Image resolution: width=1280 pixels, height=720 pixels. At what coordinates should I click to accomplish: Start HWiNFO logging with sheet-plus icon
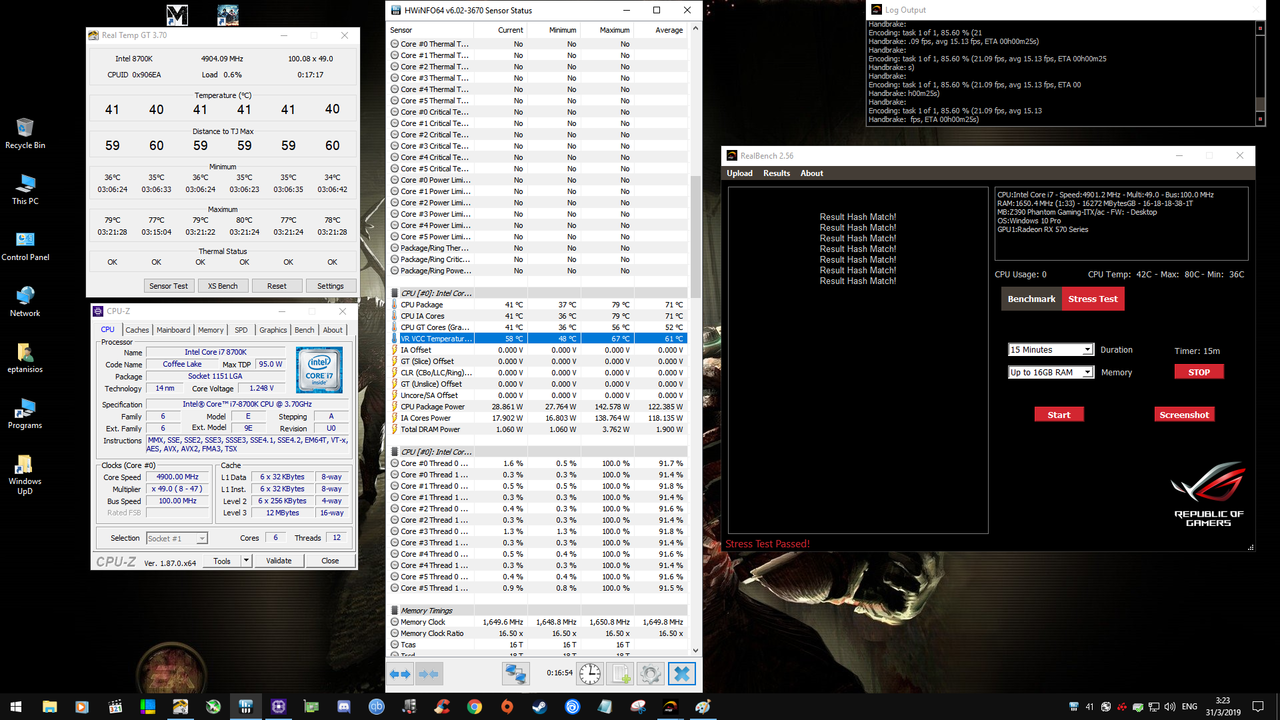[621, 674]
